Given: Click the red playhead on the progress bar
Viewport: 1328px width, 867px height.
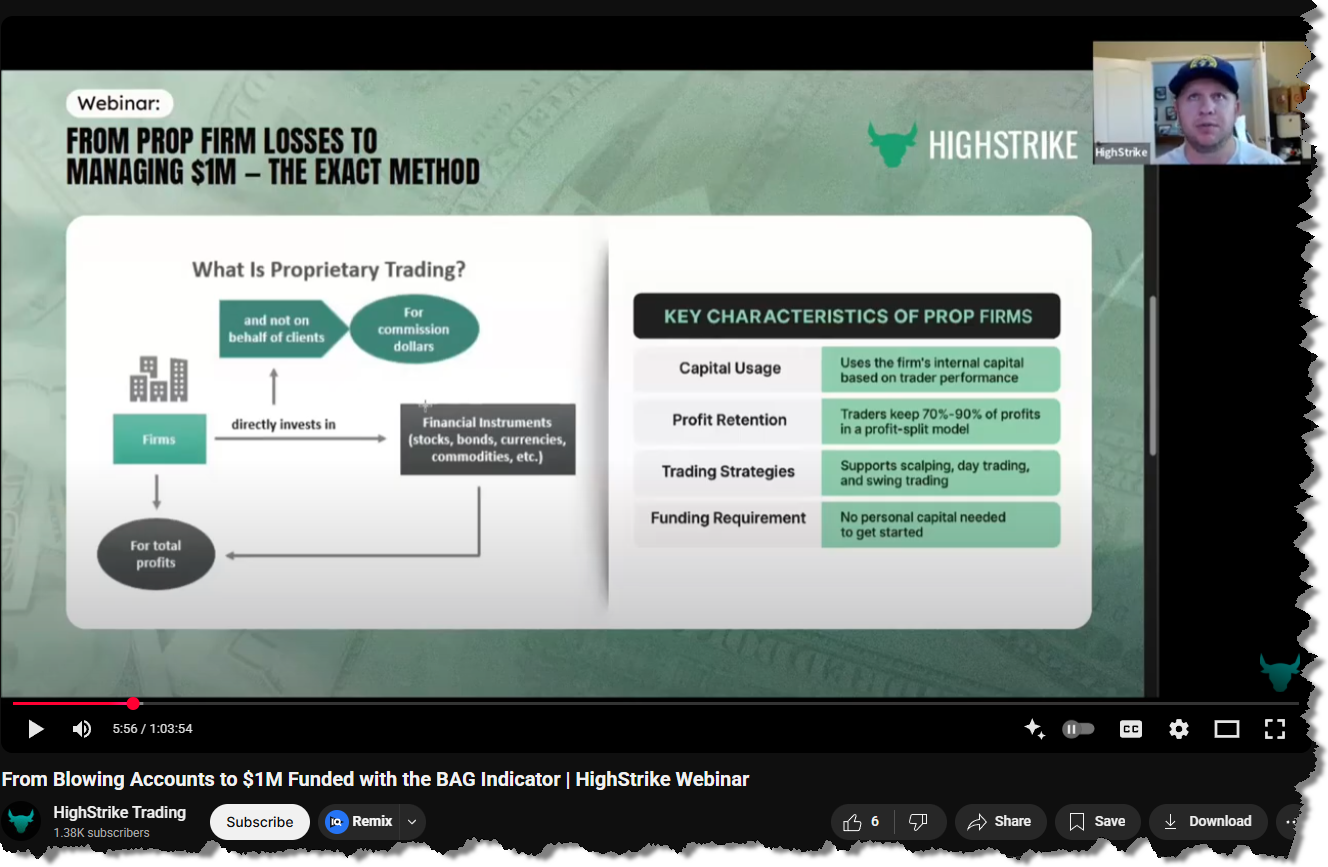Looking at the screenshot, I should (x=134, y=704).
